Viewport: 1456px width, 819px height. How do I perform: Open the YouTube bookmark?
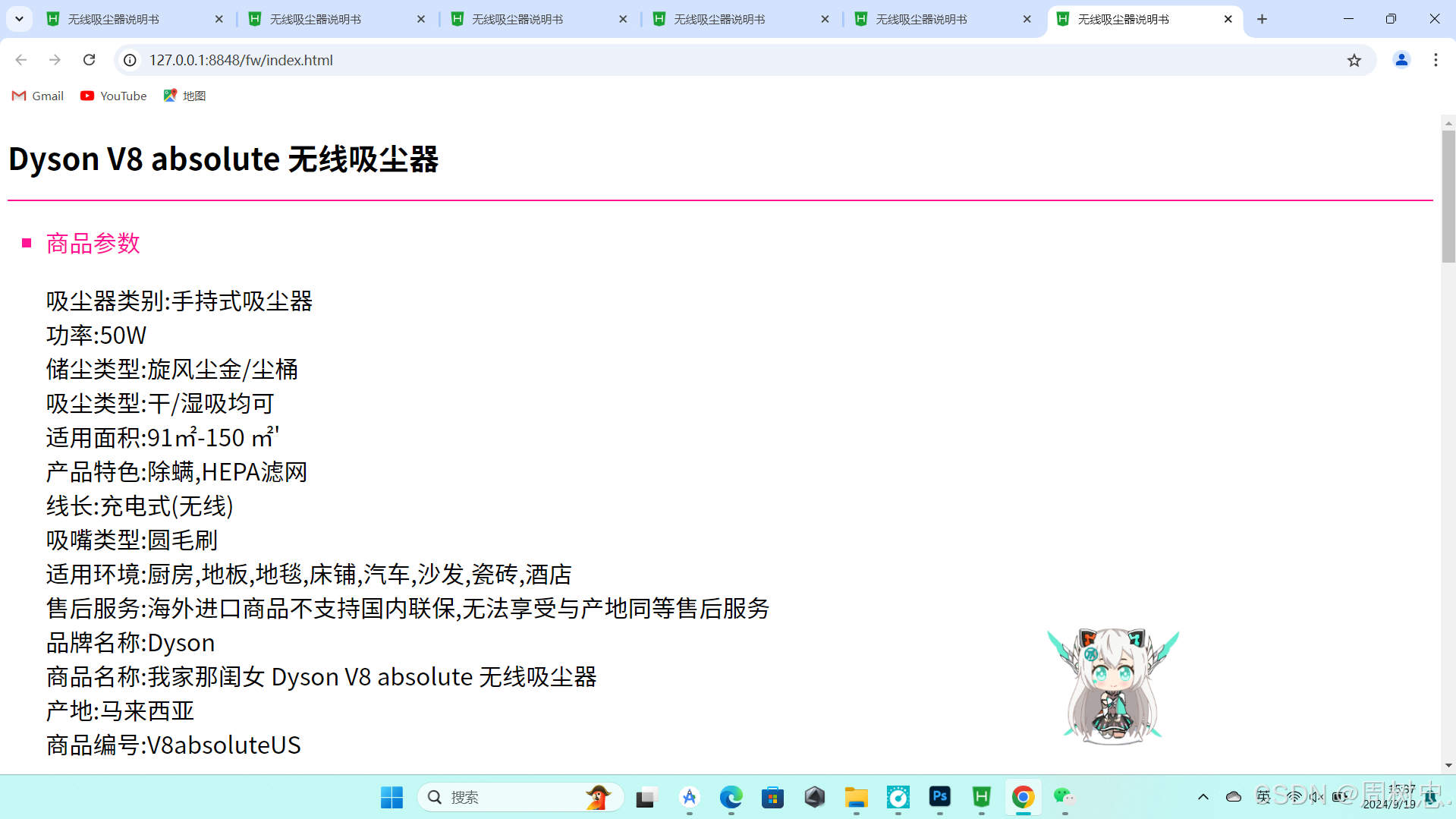[x=114, y=96]
